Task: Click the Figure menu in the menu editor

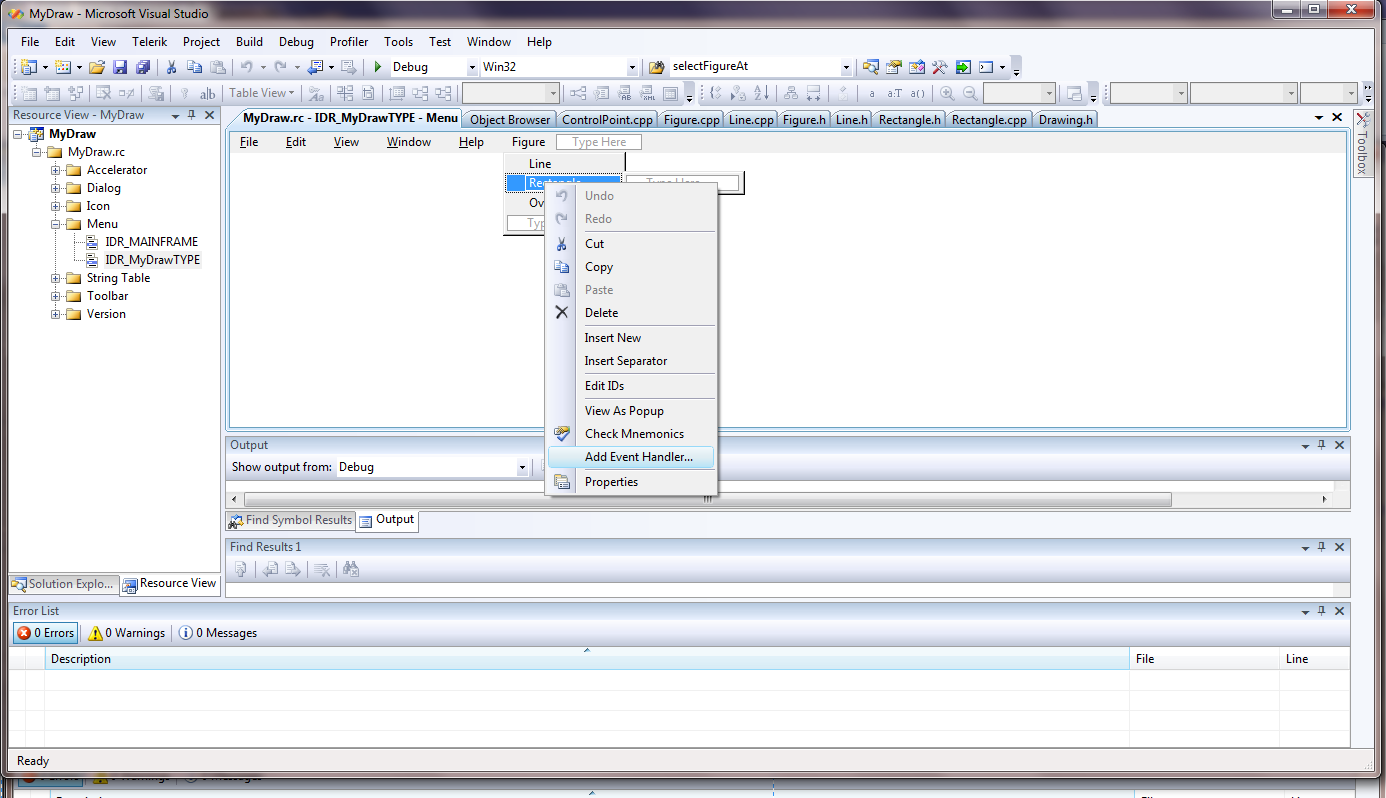Action: click(529, 142)
